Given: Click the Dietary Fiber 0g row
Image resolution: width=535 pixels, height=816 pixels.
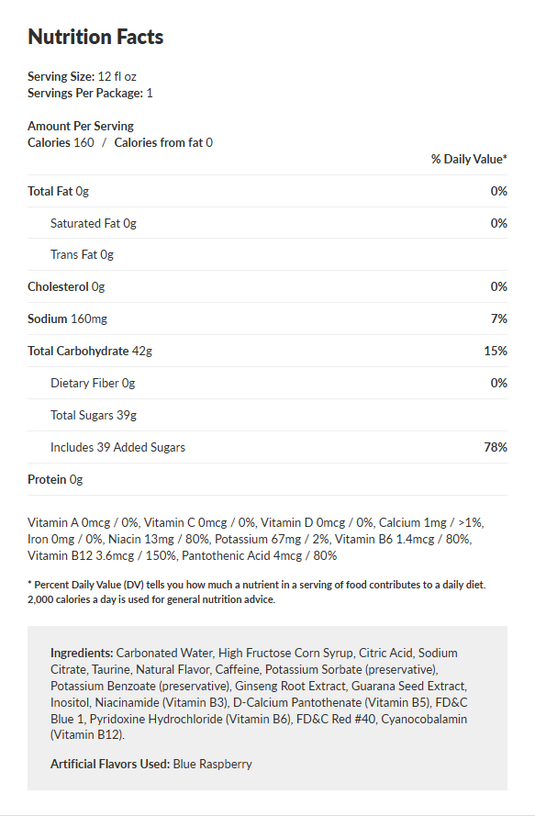Looking at the screenshot, I should (268, 383).
